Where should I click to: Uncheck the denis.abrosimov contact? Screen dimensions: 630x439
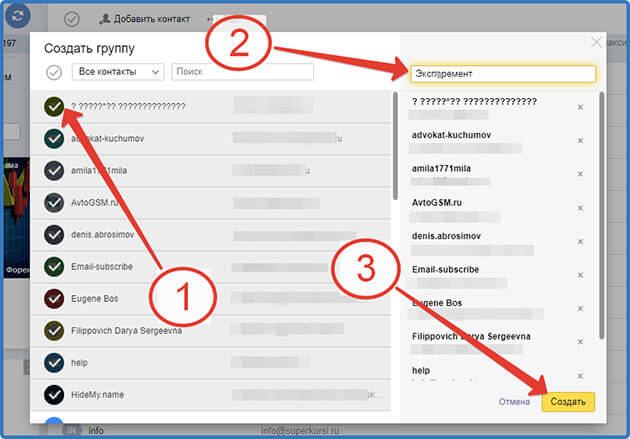click(x=54, y=235)
